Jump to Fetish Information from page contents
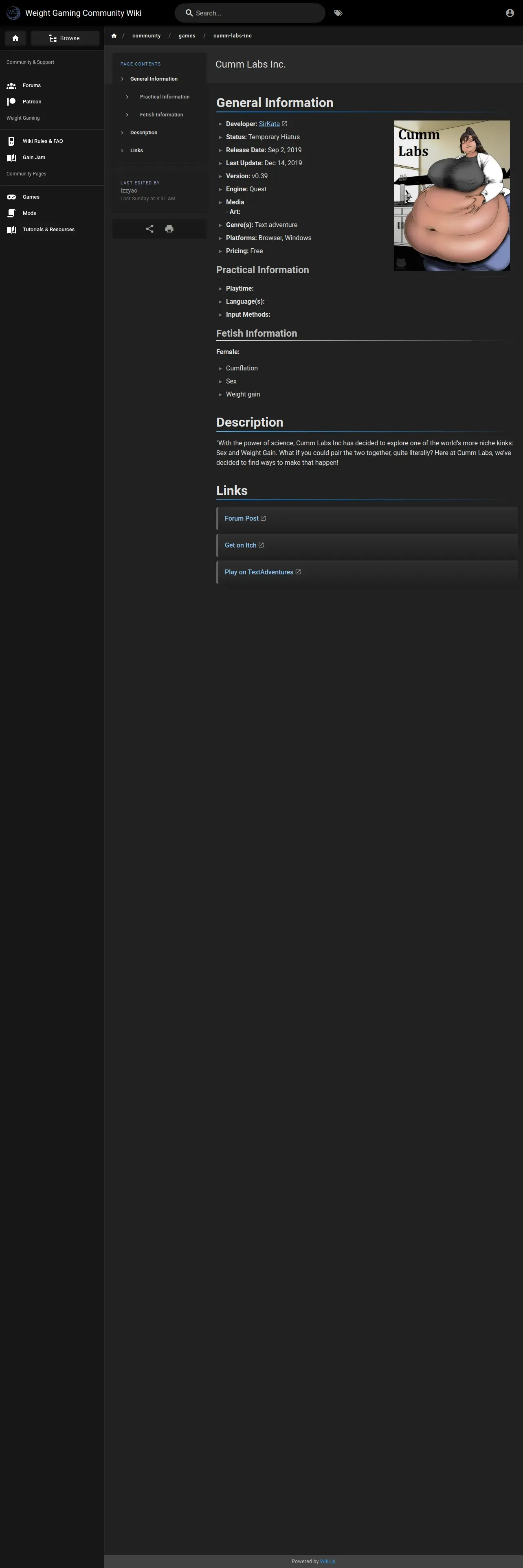 point(161,115)
